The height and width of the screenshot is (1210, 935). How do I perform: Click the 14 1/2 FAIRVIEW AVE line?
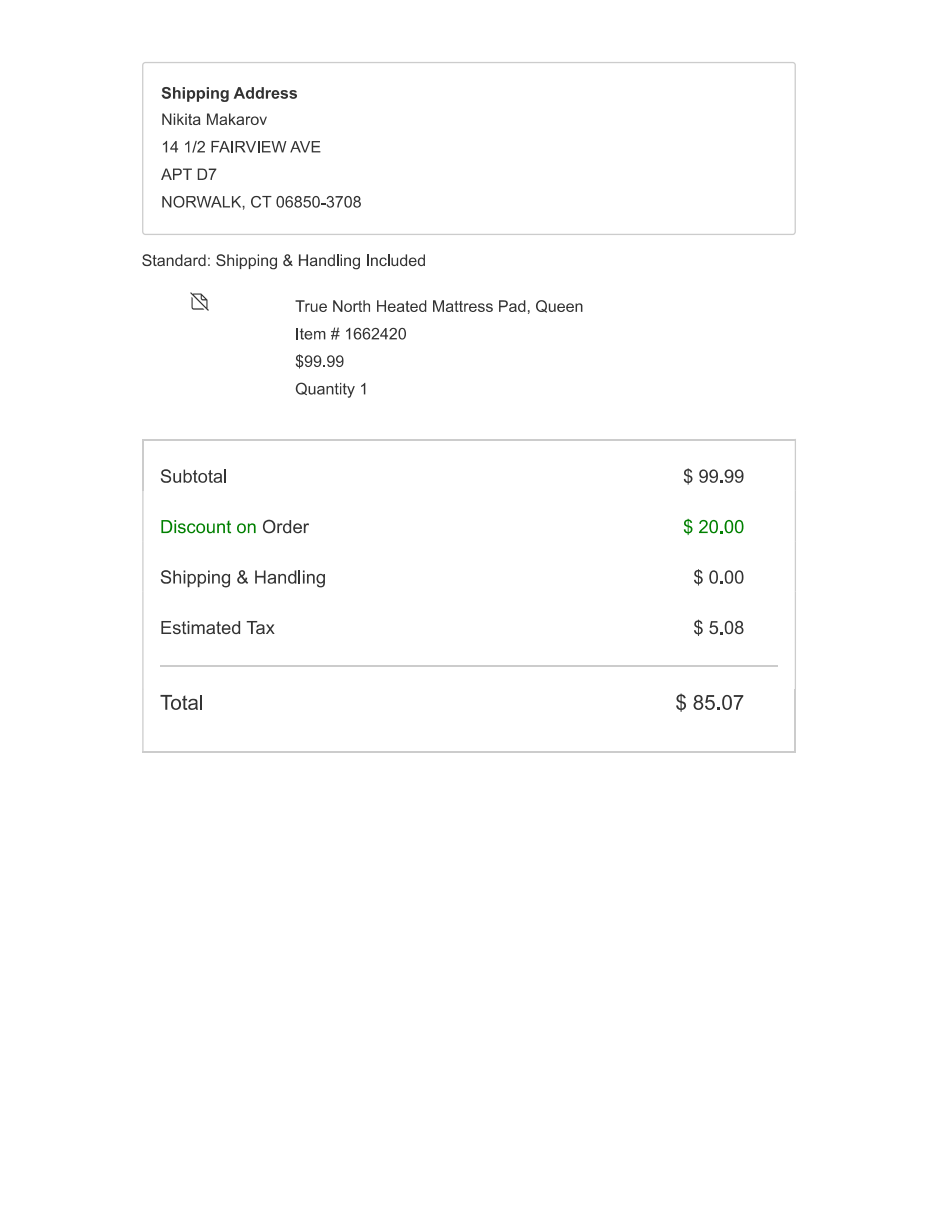(x=241, y=147)
